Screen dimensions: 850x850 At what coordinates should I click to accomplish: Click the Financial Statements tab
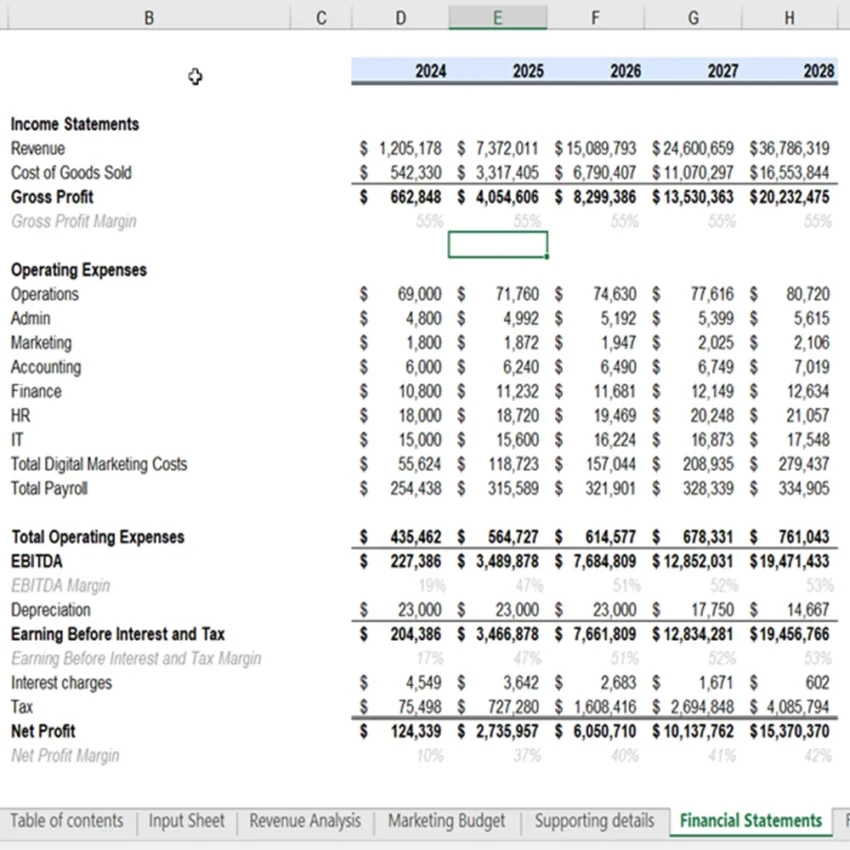pos(751,821)
